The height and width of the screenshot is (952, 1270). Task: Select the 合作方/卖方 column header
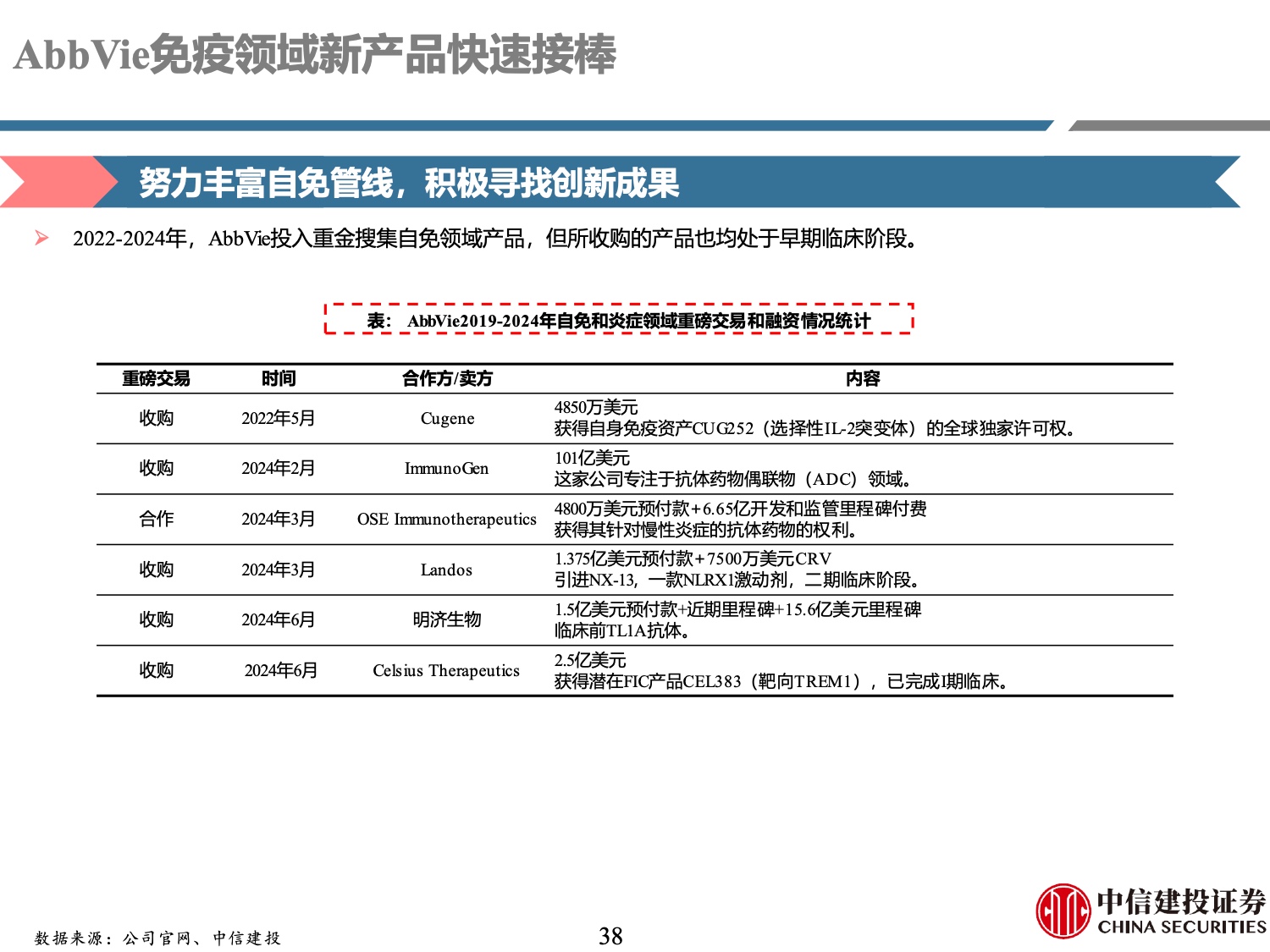click(x=447, y=378)
